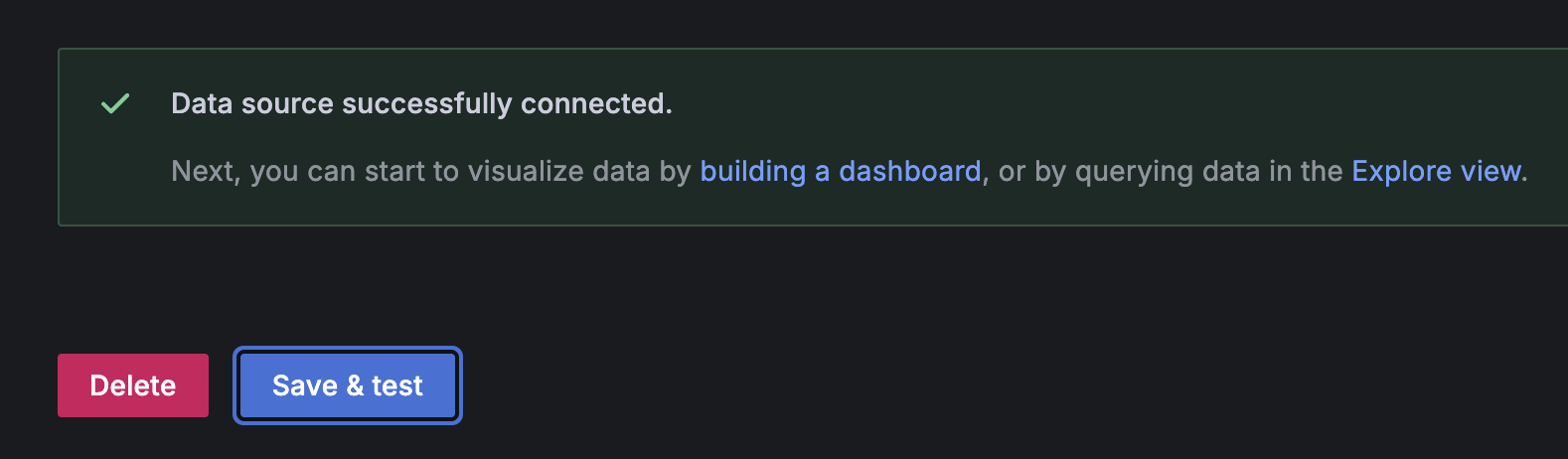The width and height of the screenshot is (1568, 459).
Task: Click the tick icon beside the success message
Action: click(115, 103)
